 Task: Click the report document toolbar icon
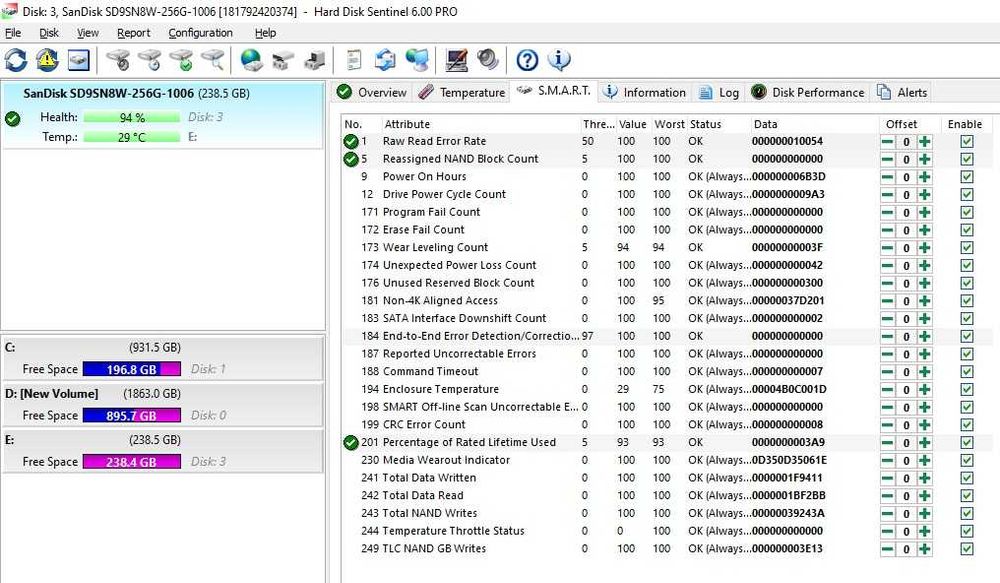[354, 60]
